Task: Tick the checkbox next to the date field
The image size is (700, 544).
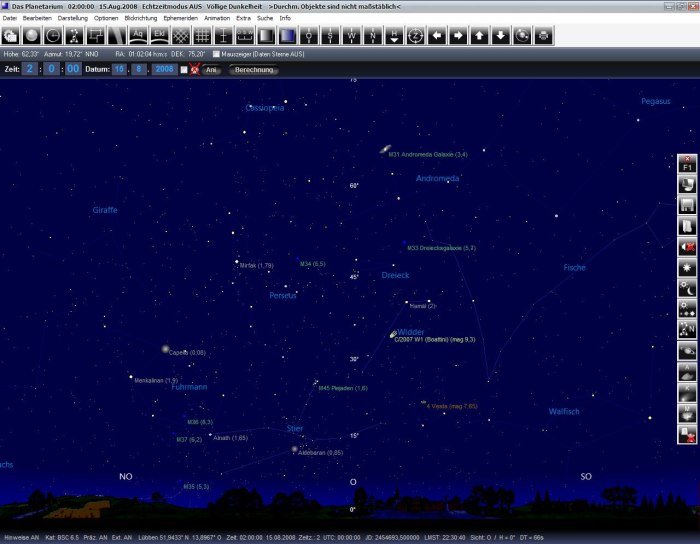Action: 183,70
